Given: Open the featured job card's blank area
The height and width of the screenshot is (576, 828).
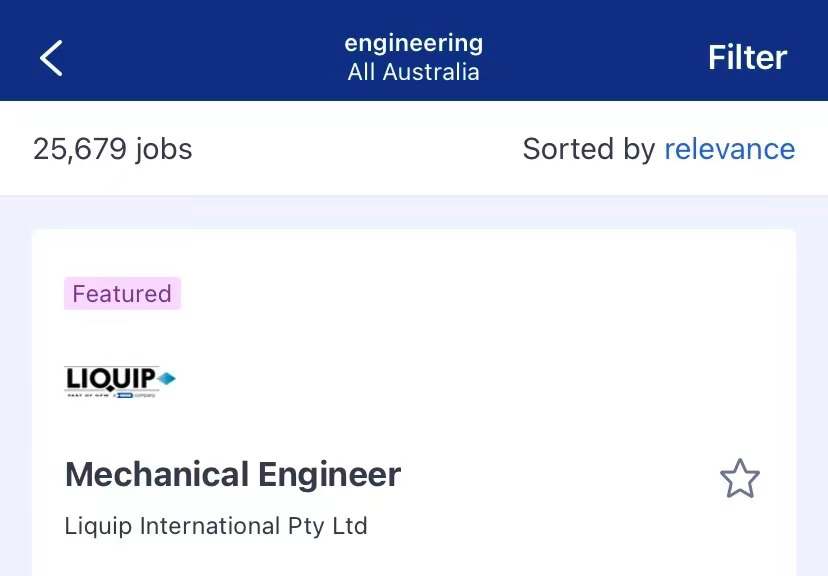Looking at the screenshot, I should pos(475,343).
